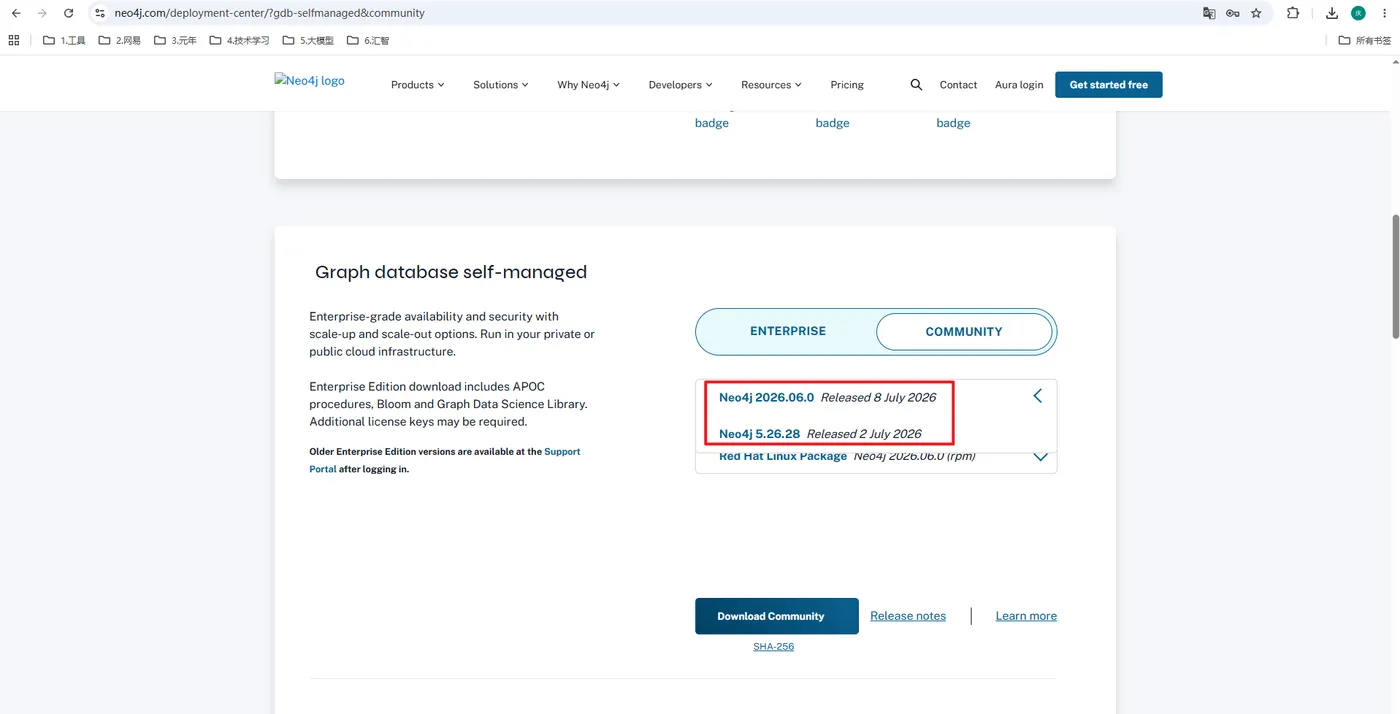Expand the Developers menu
This screenshot has width=1400, height=714.
coord(680,85)
